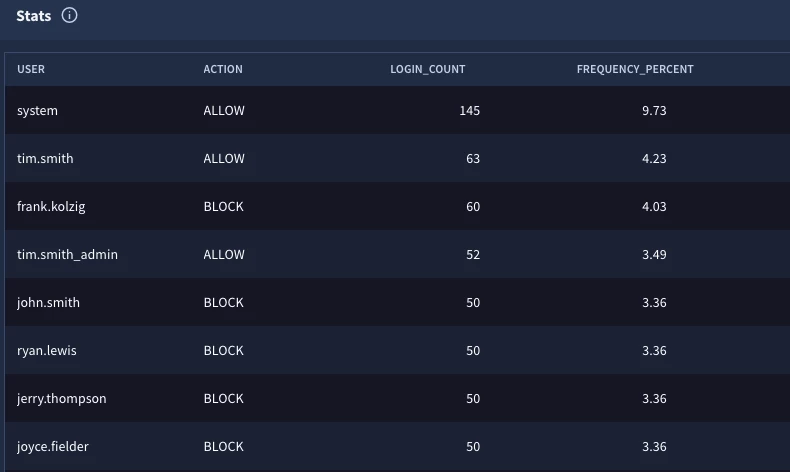Click ALLOW action in system row
Screen dimensions: 790x472
tap(224, 110)
